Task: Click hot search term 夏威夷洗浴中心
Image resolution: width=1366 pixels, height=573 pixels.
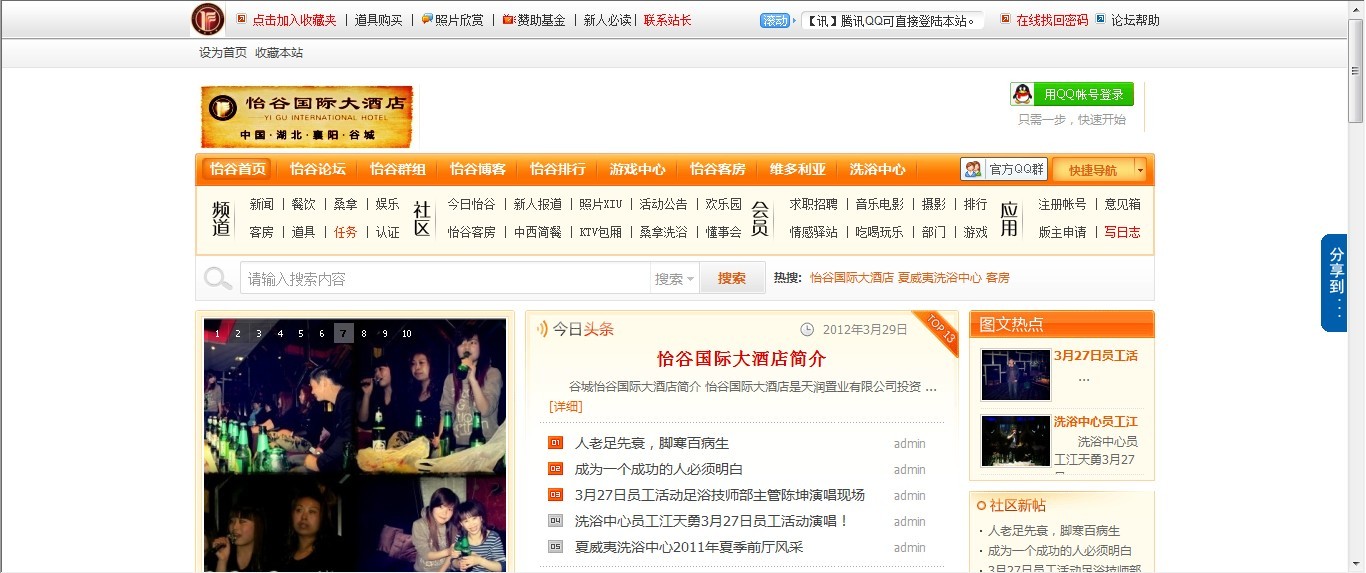Action: click(939, 278)
